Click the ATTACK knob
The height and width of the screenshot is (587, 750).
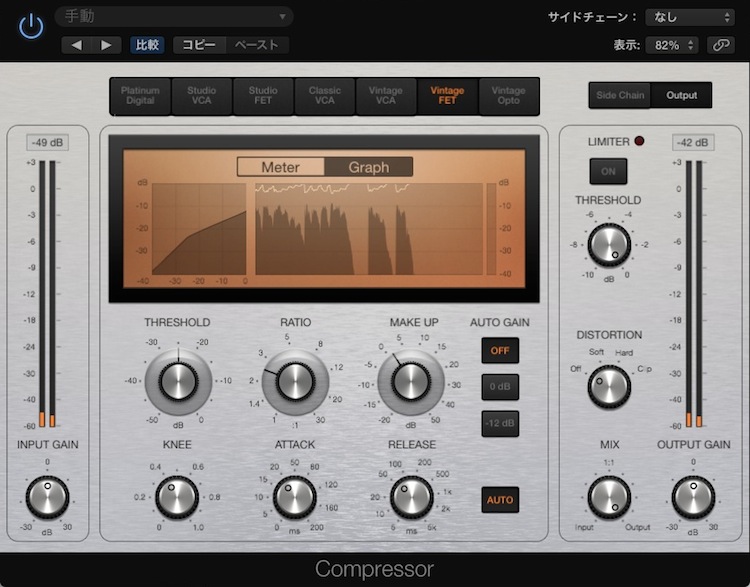coord(294,498)
